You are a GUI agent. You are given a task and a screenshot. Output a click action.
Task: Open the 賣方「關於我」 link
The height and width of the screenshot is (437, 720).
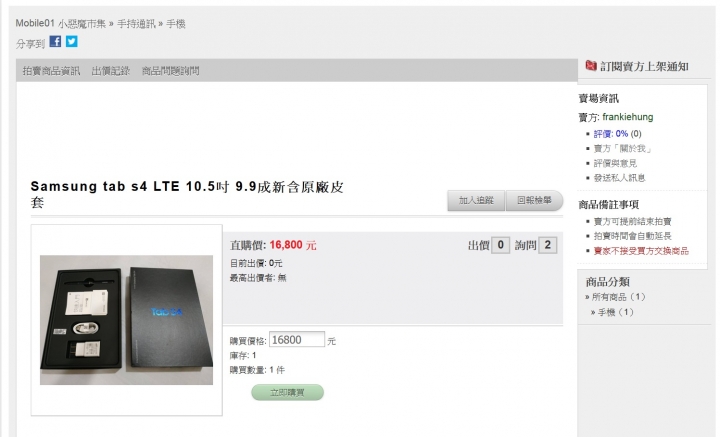point(623,148)
